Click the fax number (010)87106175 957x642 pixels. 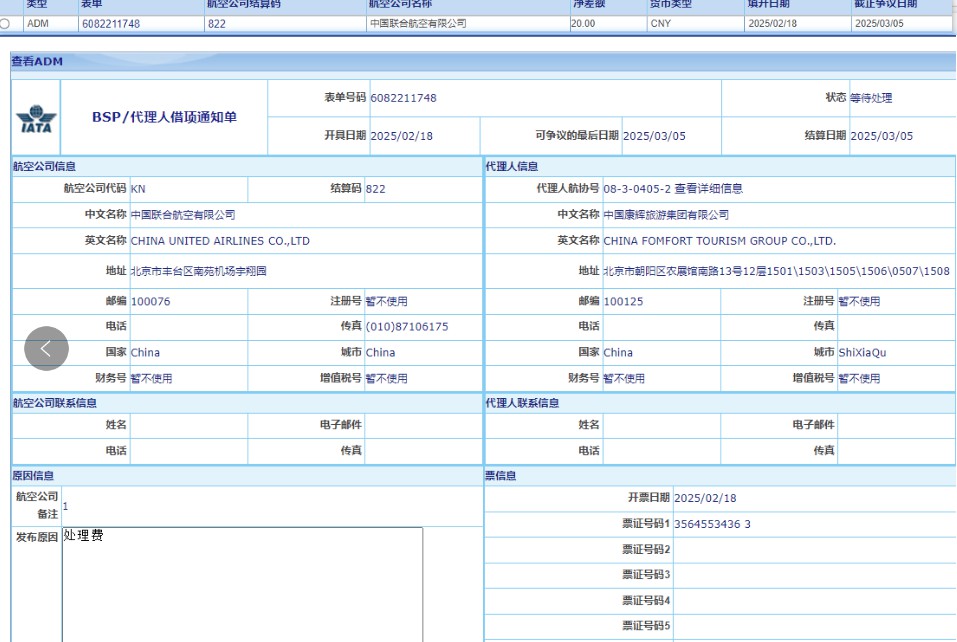pos(406,327)
